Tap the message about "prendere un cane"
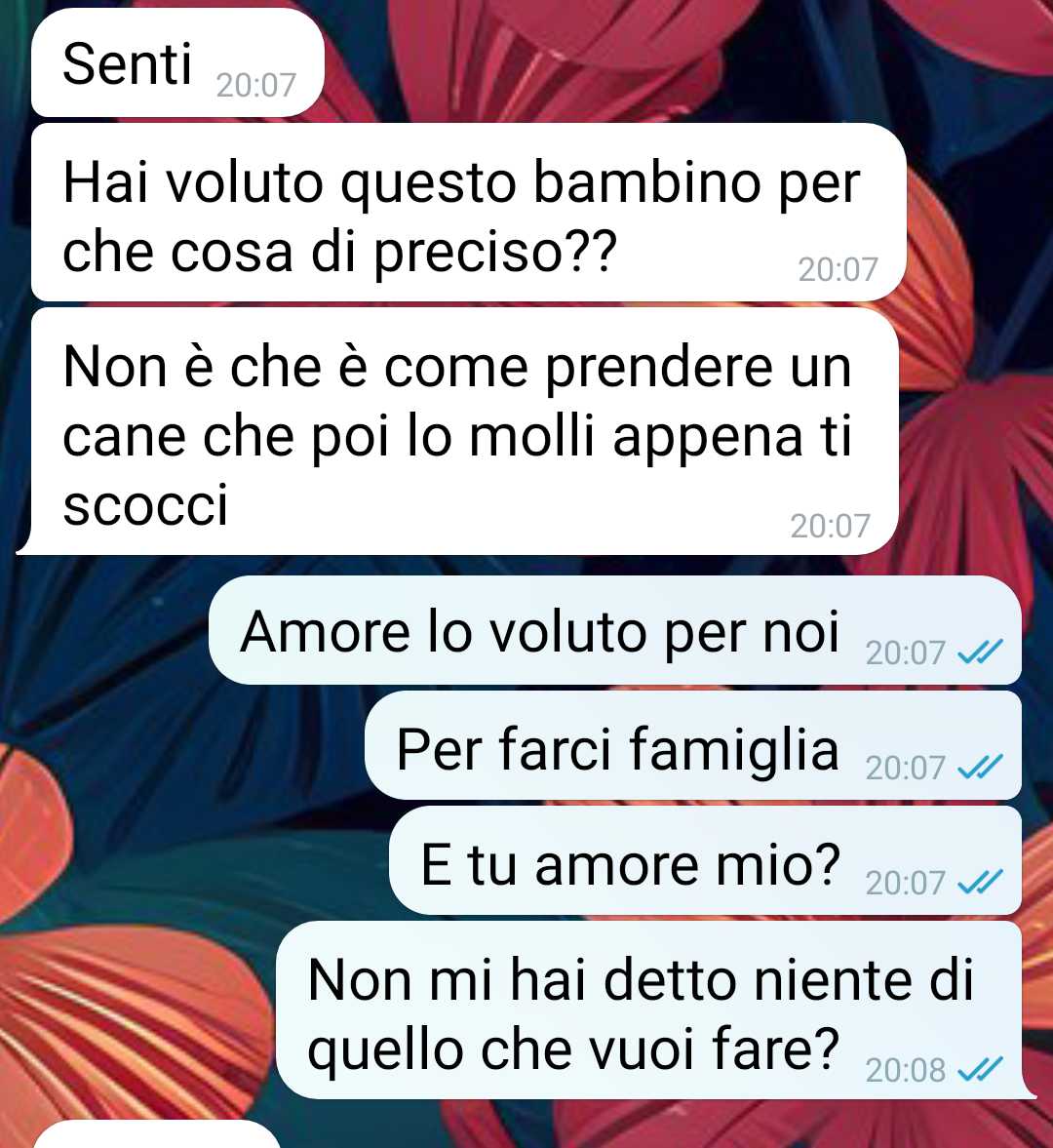1053x1148 pixels. (x=459, y=432)
